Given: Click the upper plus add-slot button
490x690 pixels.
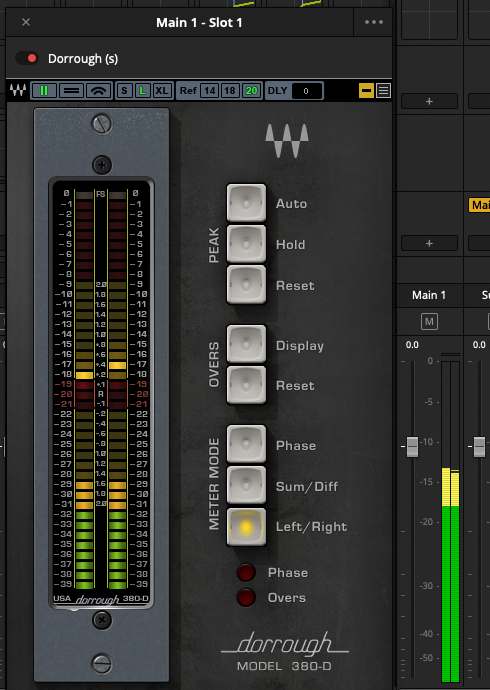Looking at the screenshot, I should [x=429, y=101].
